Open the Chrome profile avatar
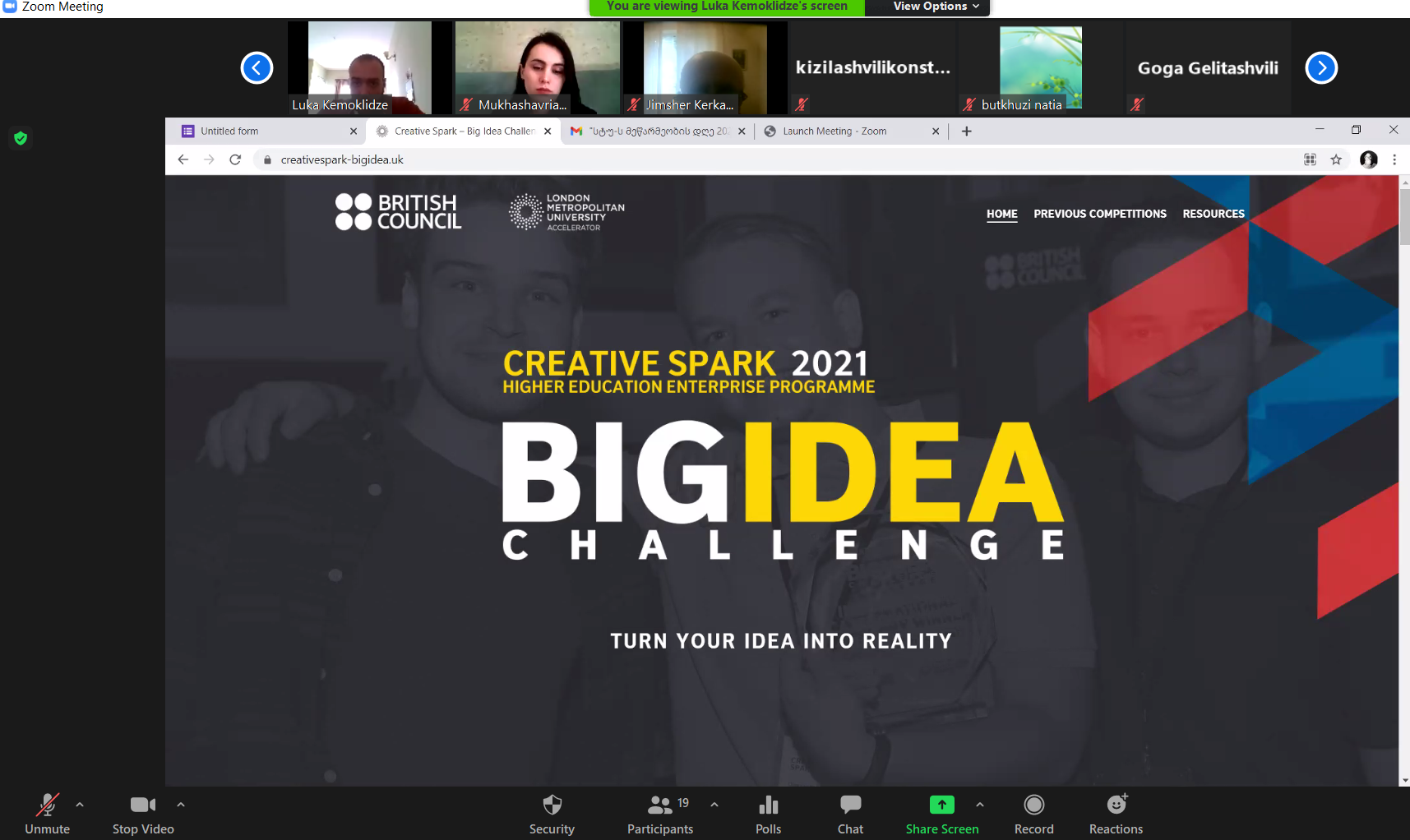 (1369, 159)
